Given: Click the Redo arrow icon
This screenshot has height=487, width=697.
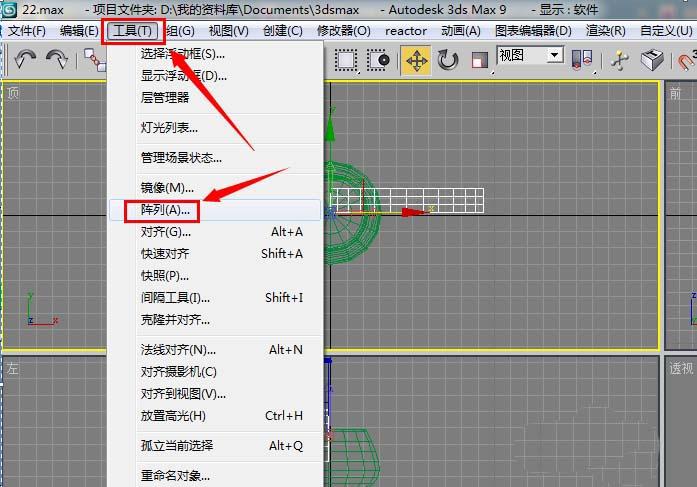Looking at the screenshot, I should coord(57,59).
